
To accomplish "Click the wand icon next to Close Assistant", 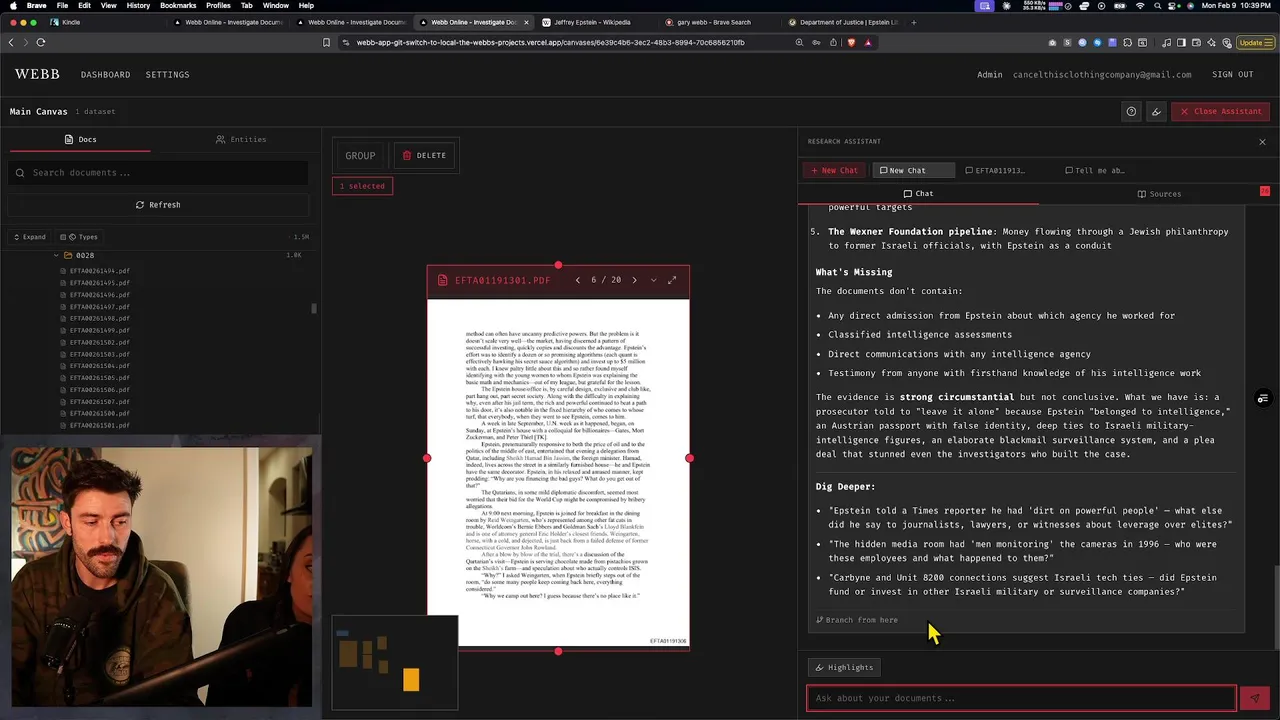I will (x=1156, y=111).
